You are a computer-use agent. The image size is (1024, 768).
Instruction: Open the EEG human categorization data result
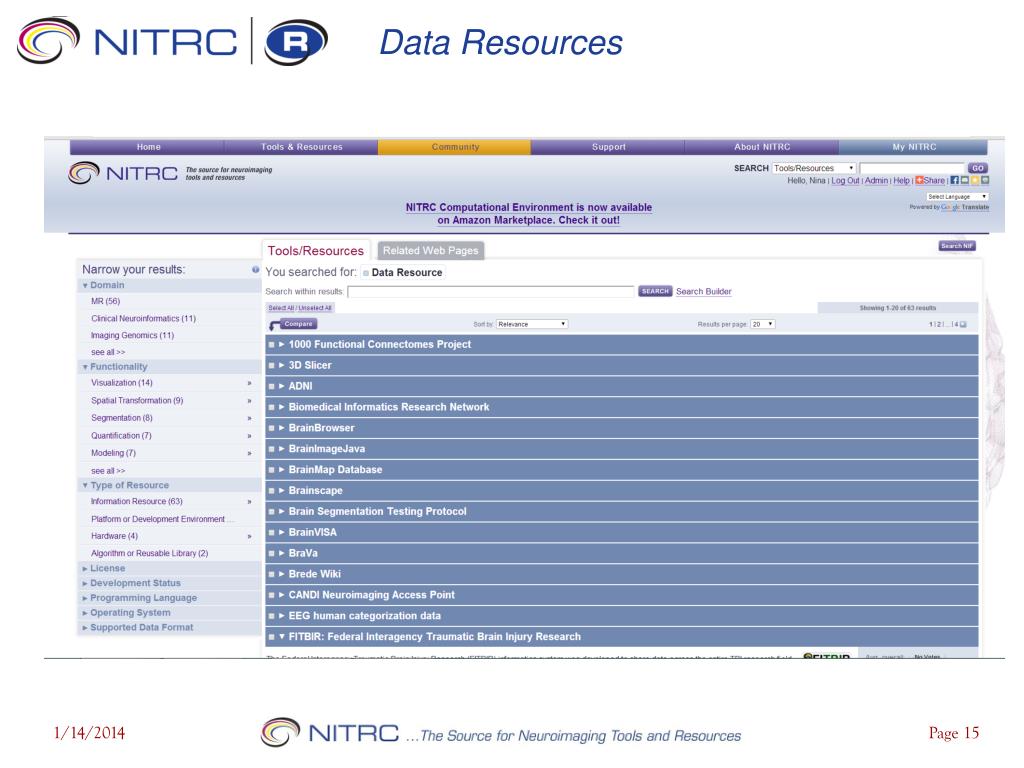click(x=364, y=616)
